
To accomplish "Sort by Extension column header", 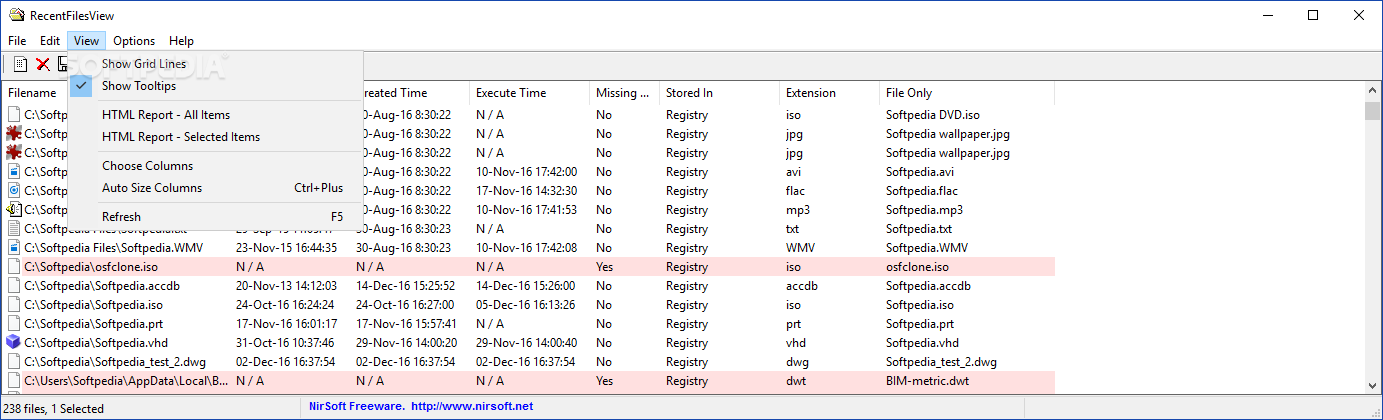I will [829, 93].
